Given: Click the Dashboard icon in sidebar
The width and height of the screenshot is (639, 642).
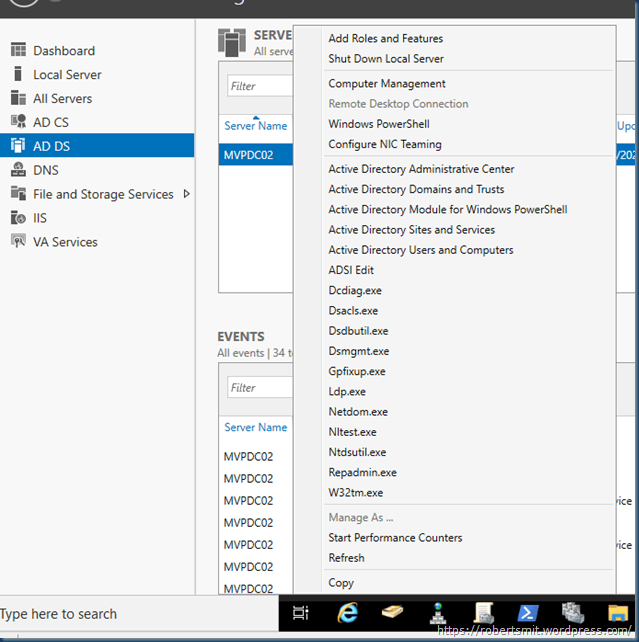Looking at the screenshot, I should click(18, 50).
